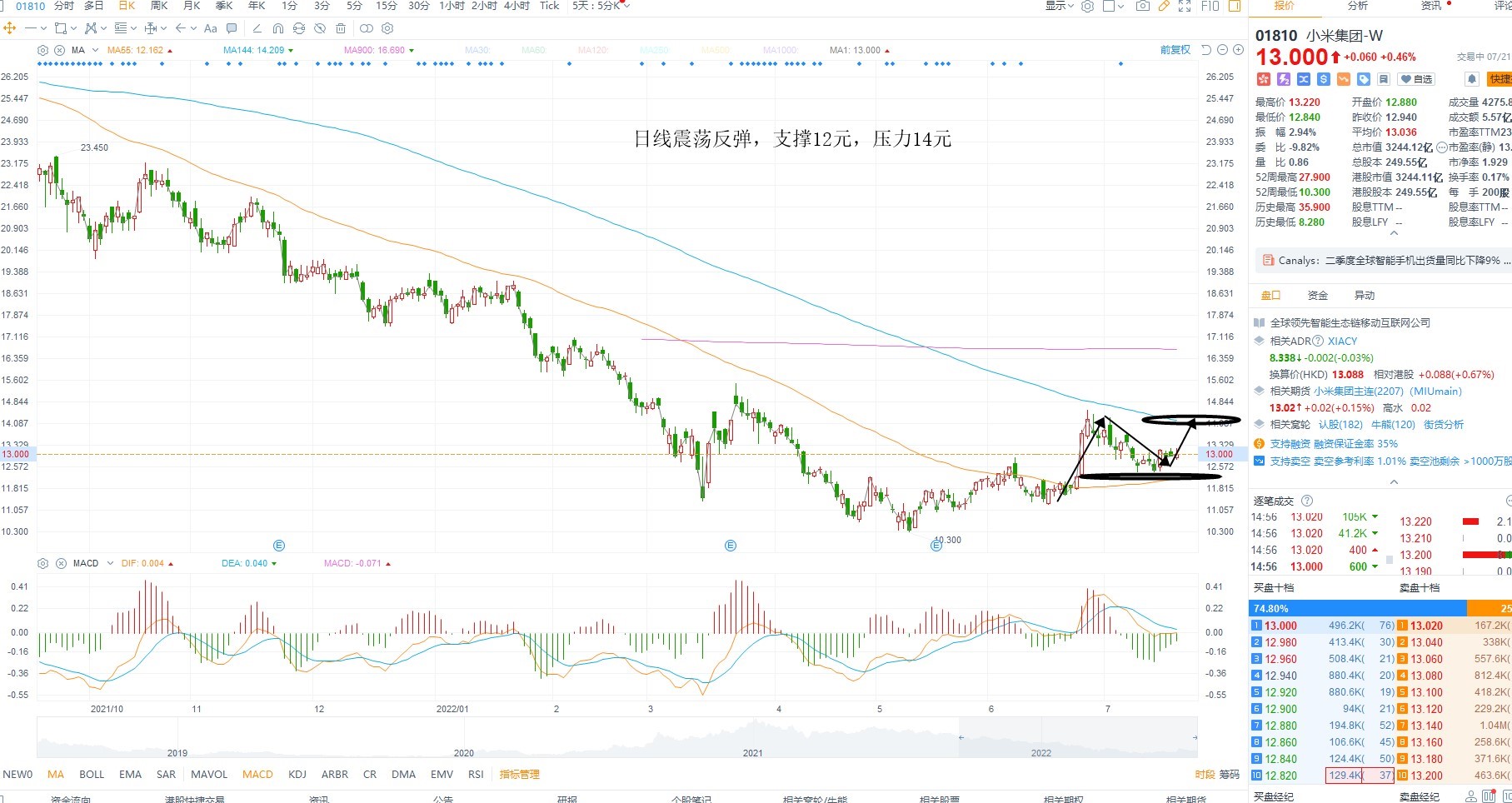Screen dimensions: 1512x803
Task: Toggle the right side panel layout icon
Action: (1235, 6)
